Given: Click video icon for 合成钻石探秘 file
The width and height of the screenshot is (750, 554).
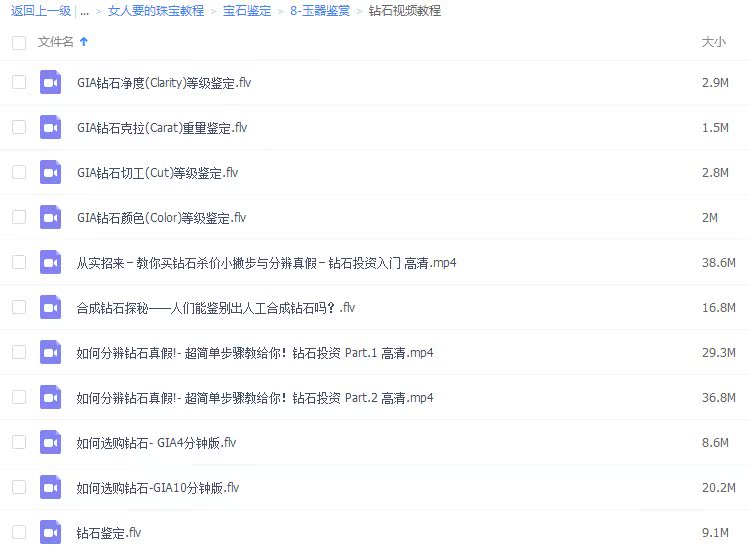Looking at the screenshot, I should point(50,307).
